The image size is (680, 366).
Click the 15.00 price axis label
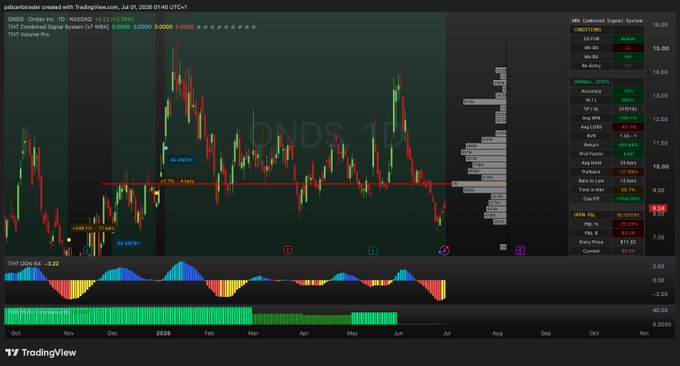point(660,48)
